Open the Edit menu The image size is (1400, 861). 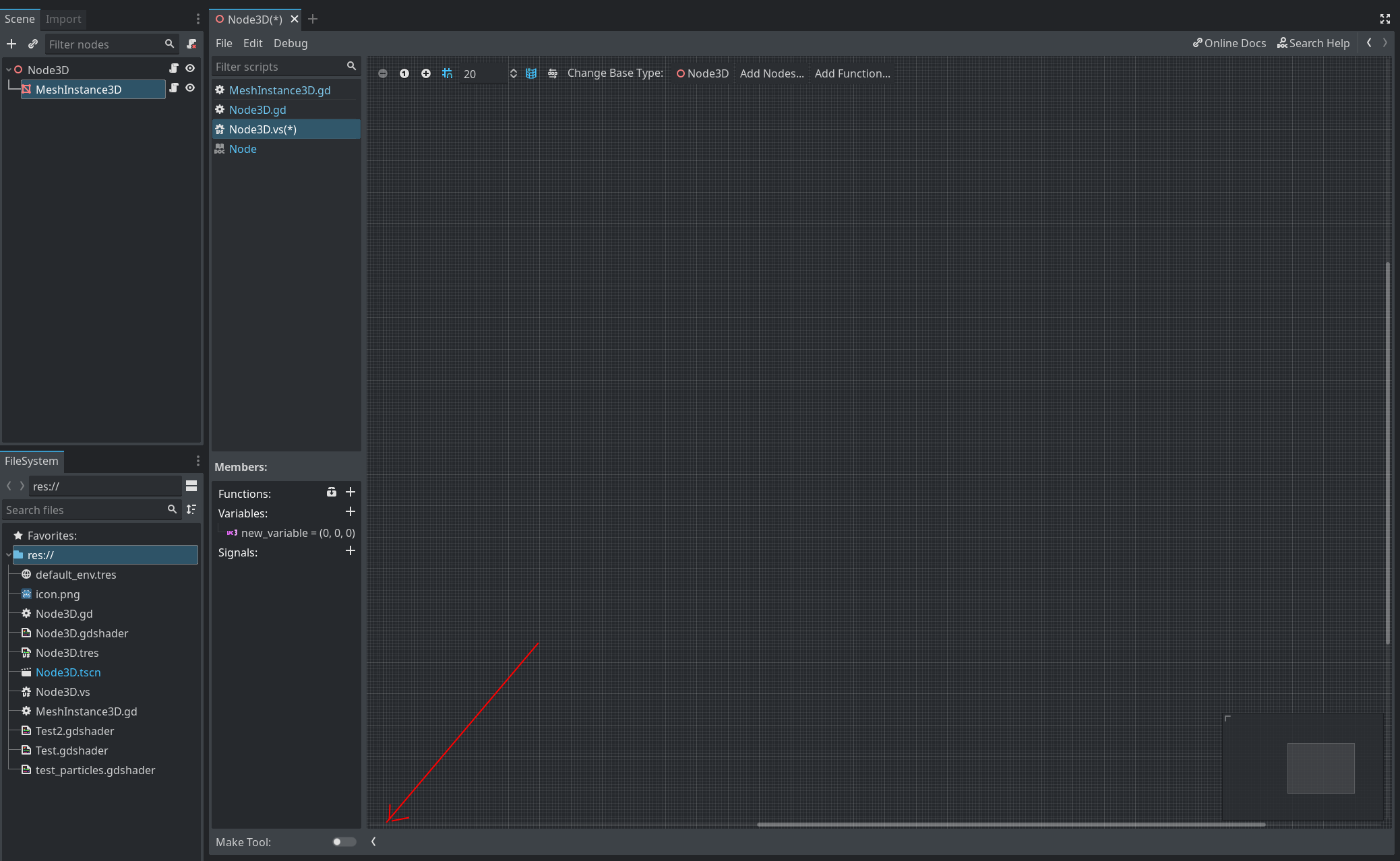[253, 43]
